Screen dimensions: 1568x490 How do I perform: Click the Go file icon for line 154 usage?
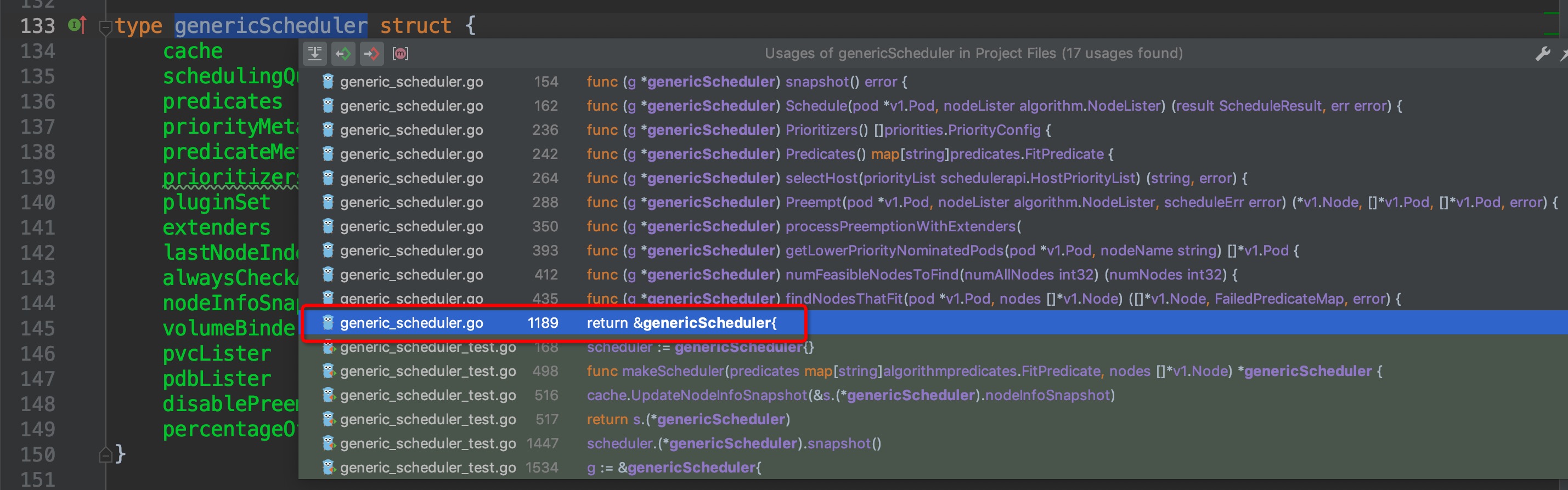tap(328, 82)
